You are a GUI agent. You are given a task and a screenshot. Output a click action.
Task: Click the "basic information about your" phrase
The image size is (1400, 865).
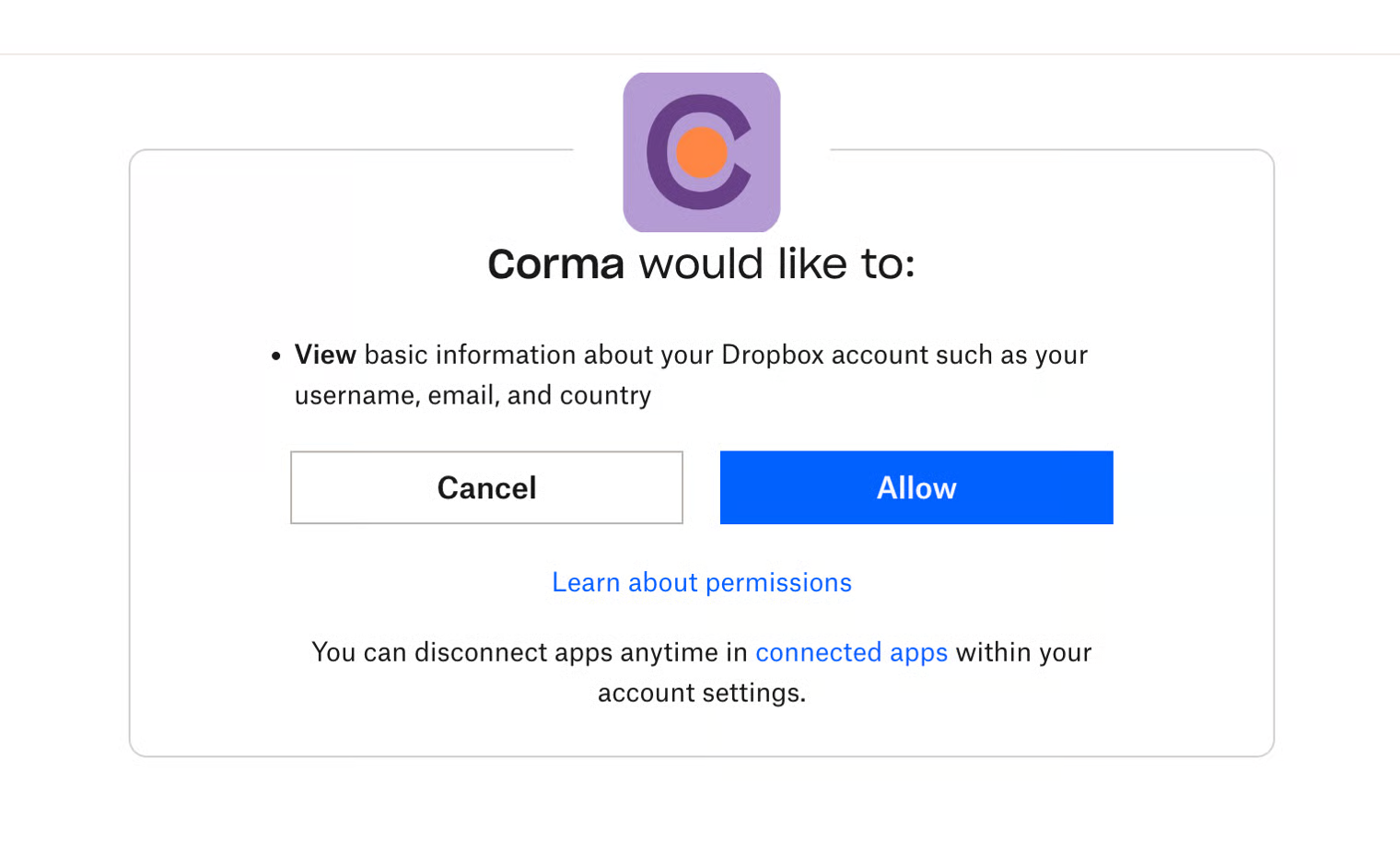539,355
